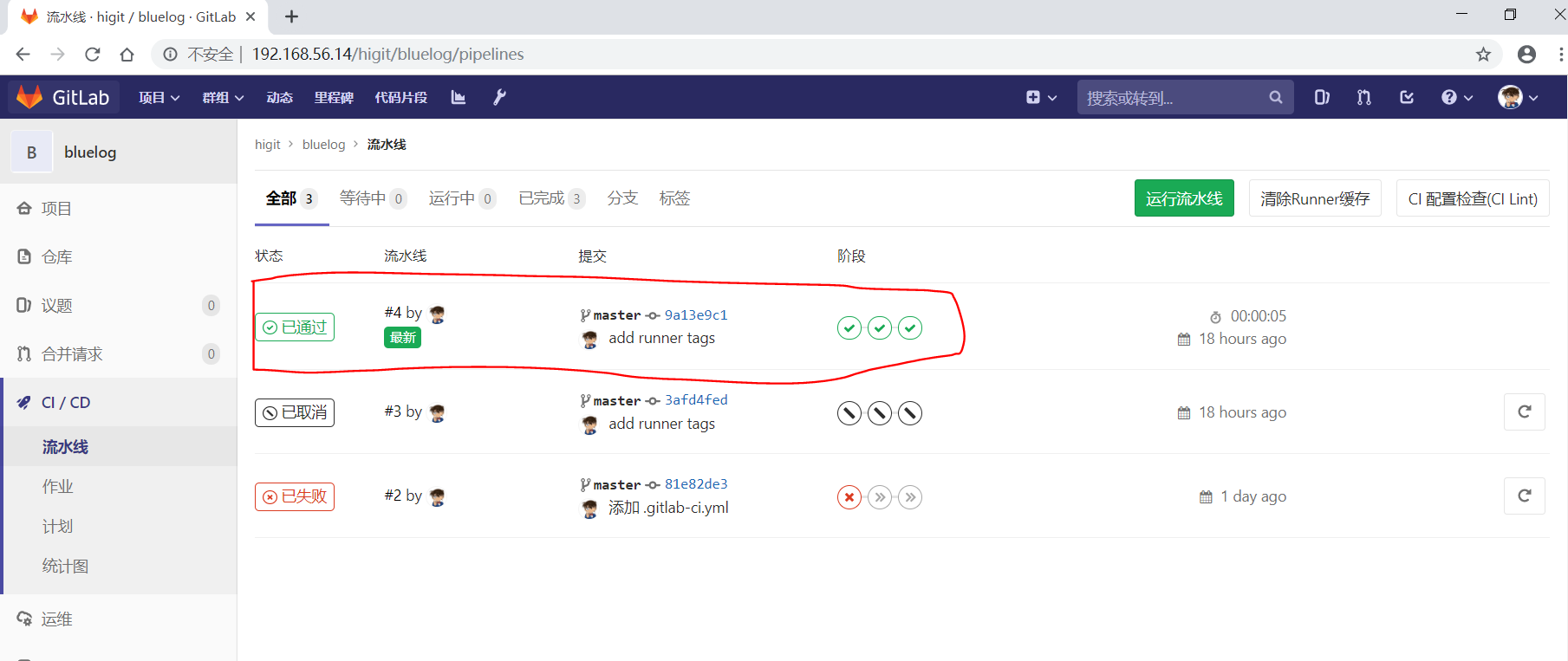Open the bluelog breadcrumb link
1568x661 pixels.
point(323,145)
